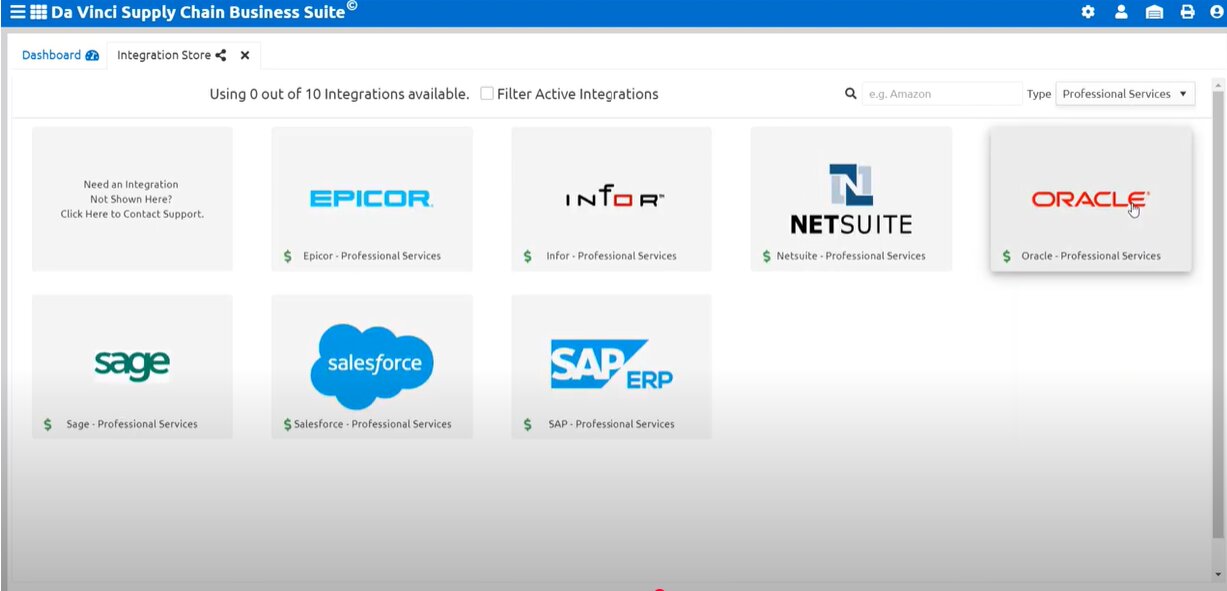Close the Integration Store tab
The image size is (1227, 591).
pos(245,55)
